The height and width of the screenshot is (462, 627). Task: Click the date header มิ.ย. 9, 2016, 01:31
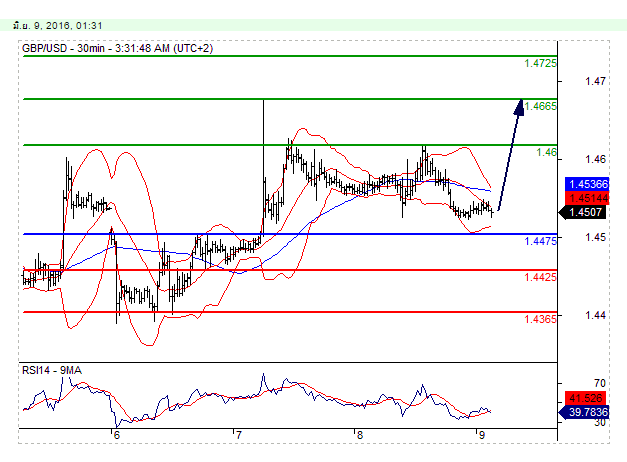click(58, 26)
